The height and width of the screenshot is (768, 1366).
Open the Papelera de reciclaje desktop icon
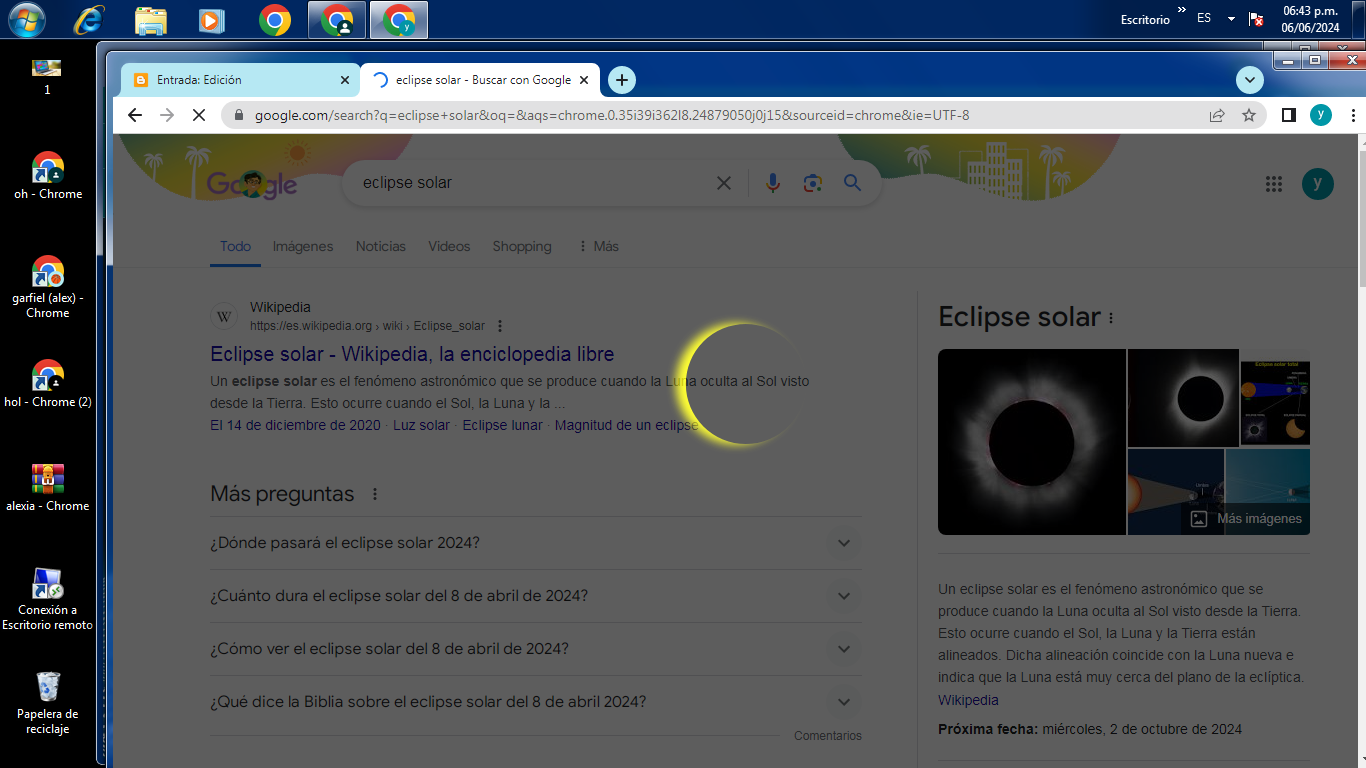47,703
